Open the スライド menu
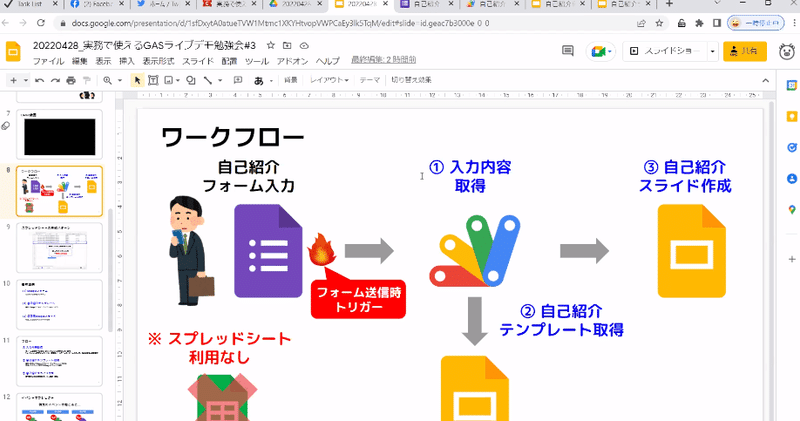Viewport: 800px width, 421px height. 198,61
